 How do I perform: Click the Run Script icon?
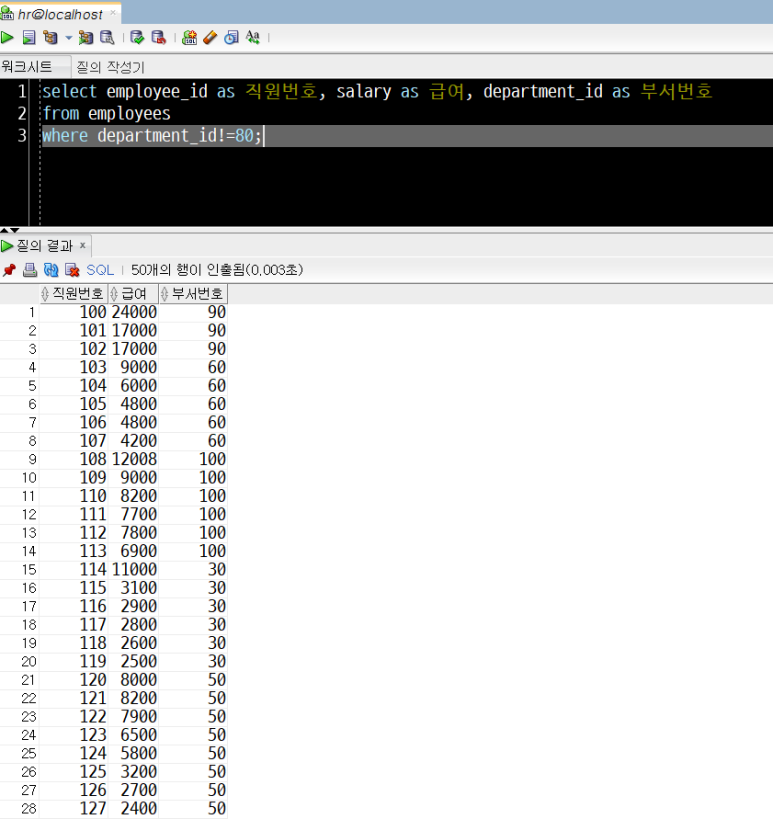(29, 38)
